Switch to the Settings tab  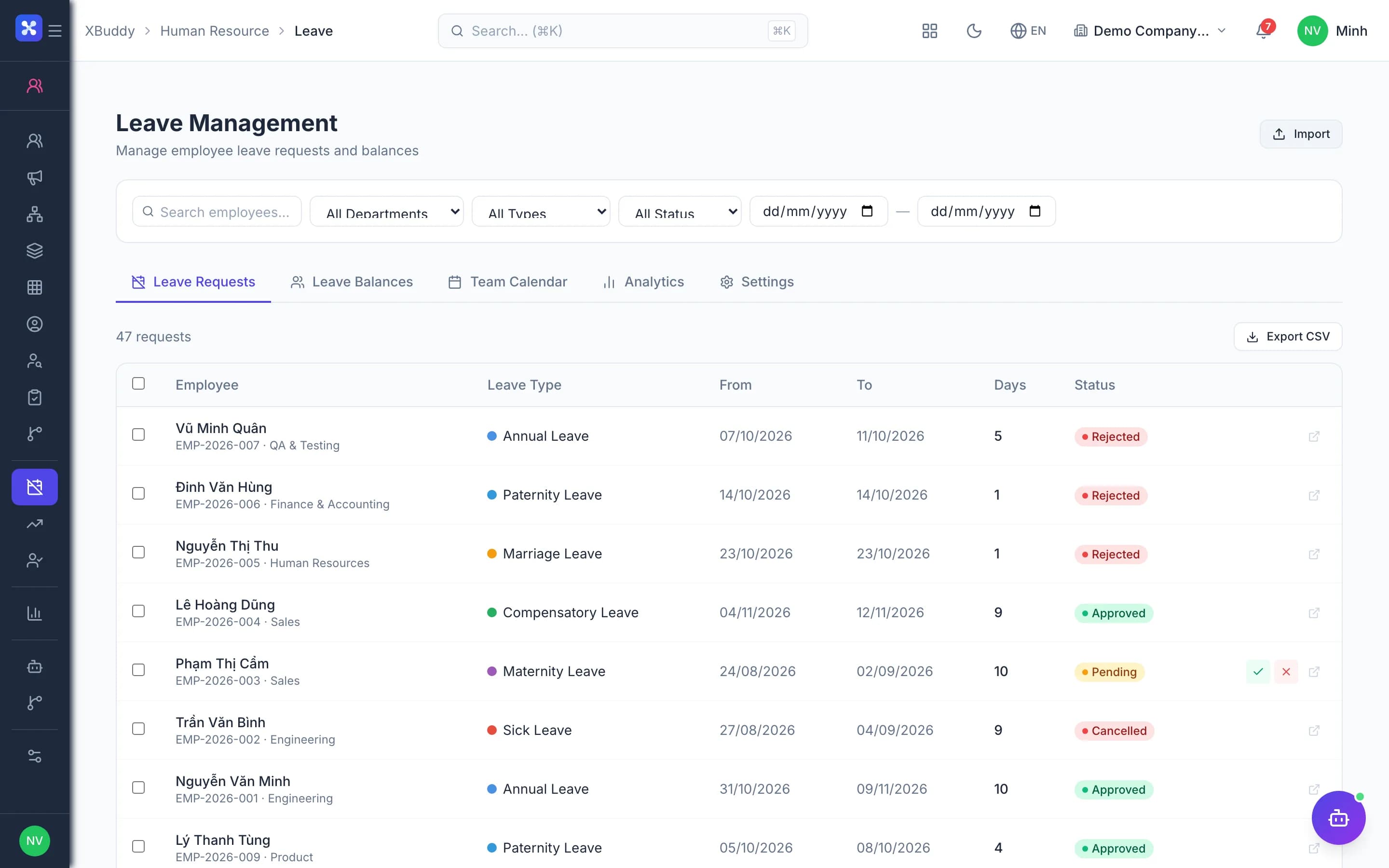757,282
